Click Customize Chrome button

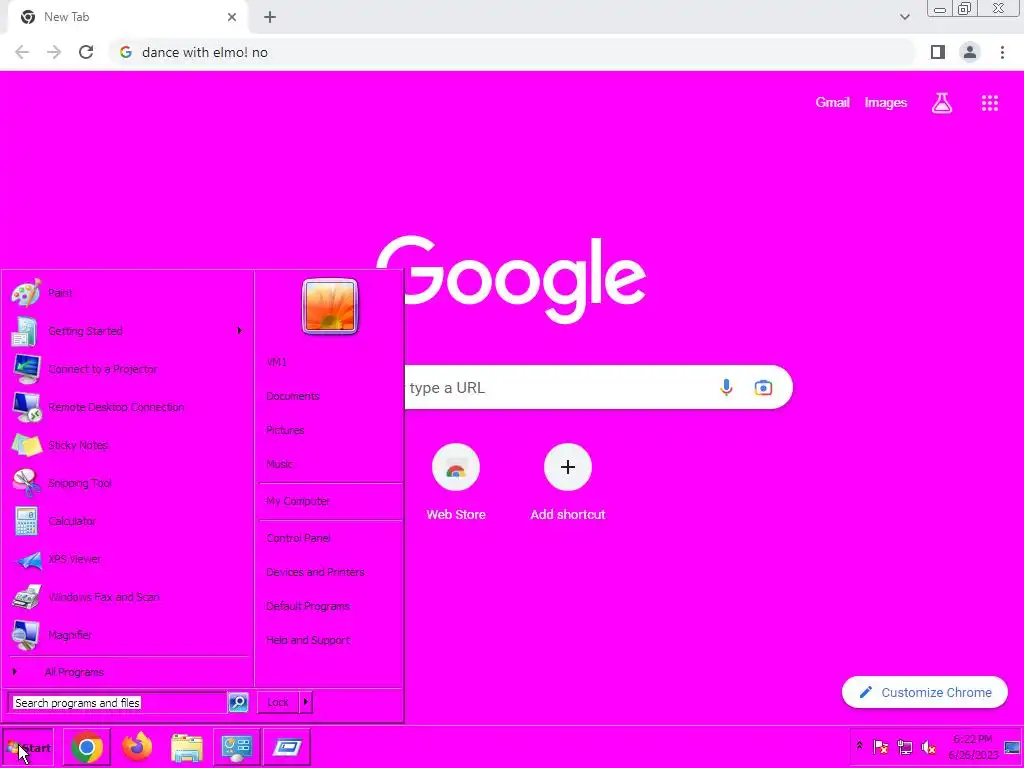click(x=925, y=692)
